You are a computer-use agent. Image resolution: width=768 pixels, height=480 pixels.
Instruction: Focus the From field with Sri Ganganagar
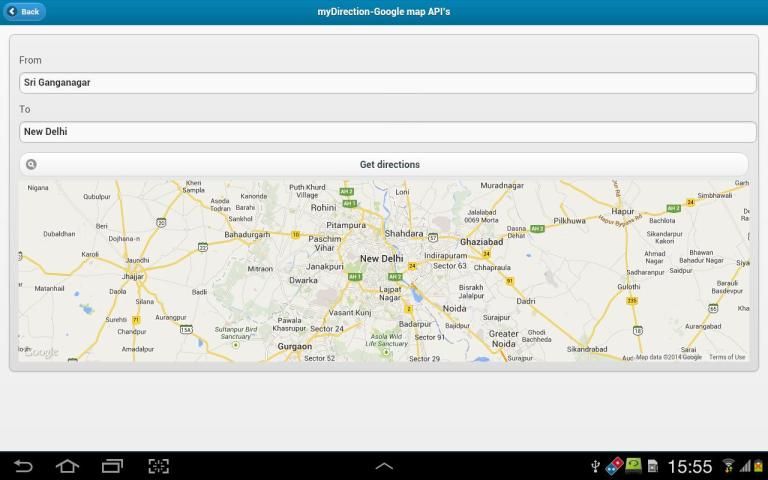[x=387, y=83]
